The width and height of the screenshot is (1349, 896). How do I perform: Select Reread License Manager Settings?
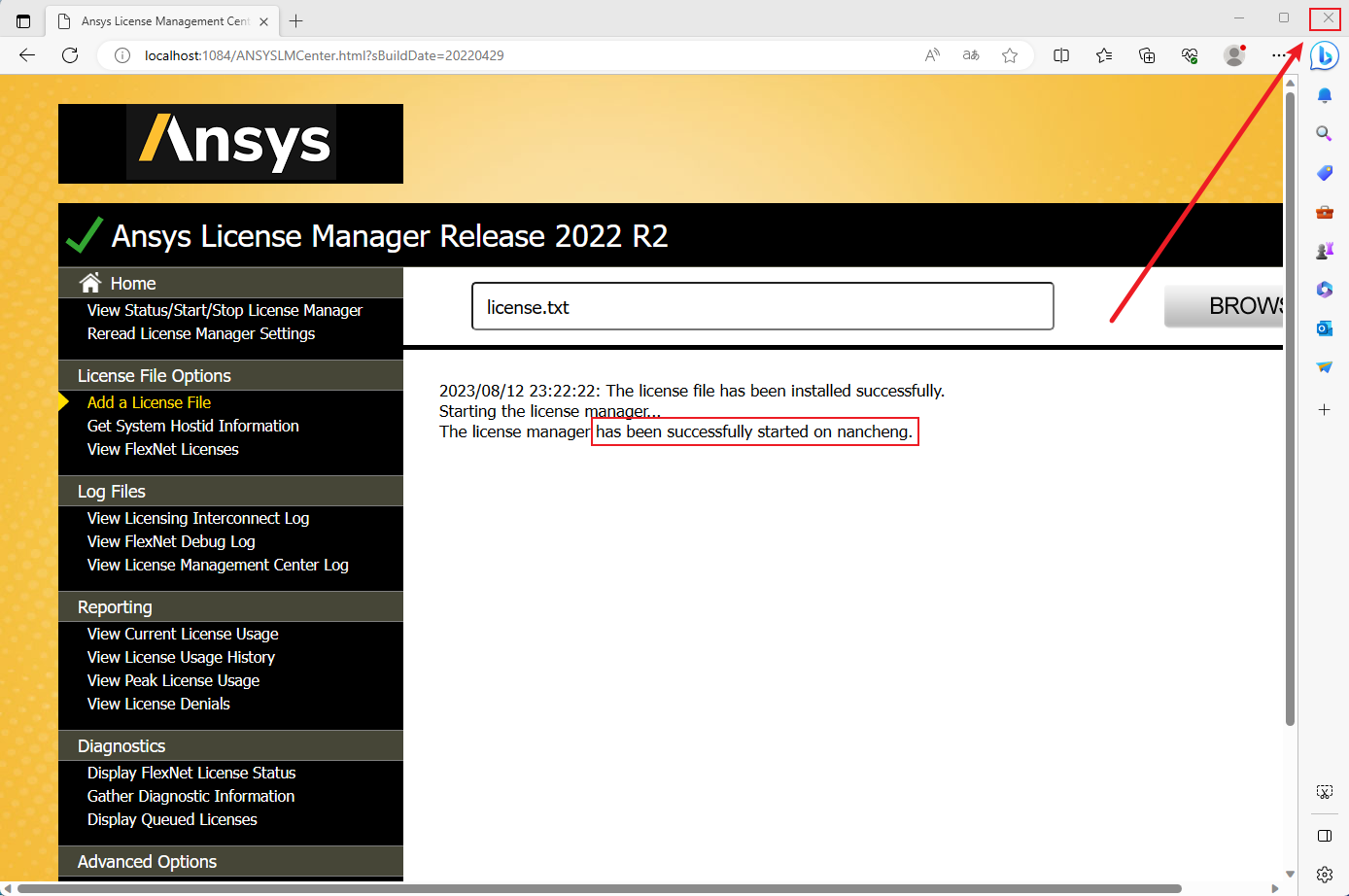(x=201, y=333)
